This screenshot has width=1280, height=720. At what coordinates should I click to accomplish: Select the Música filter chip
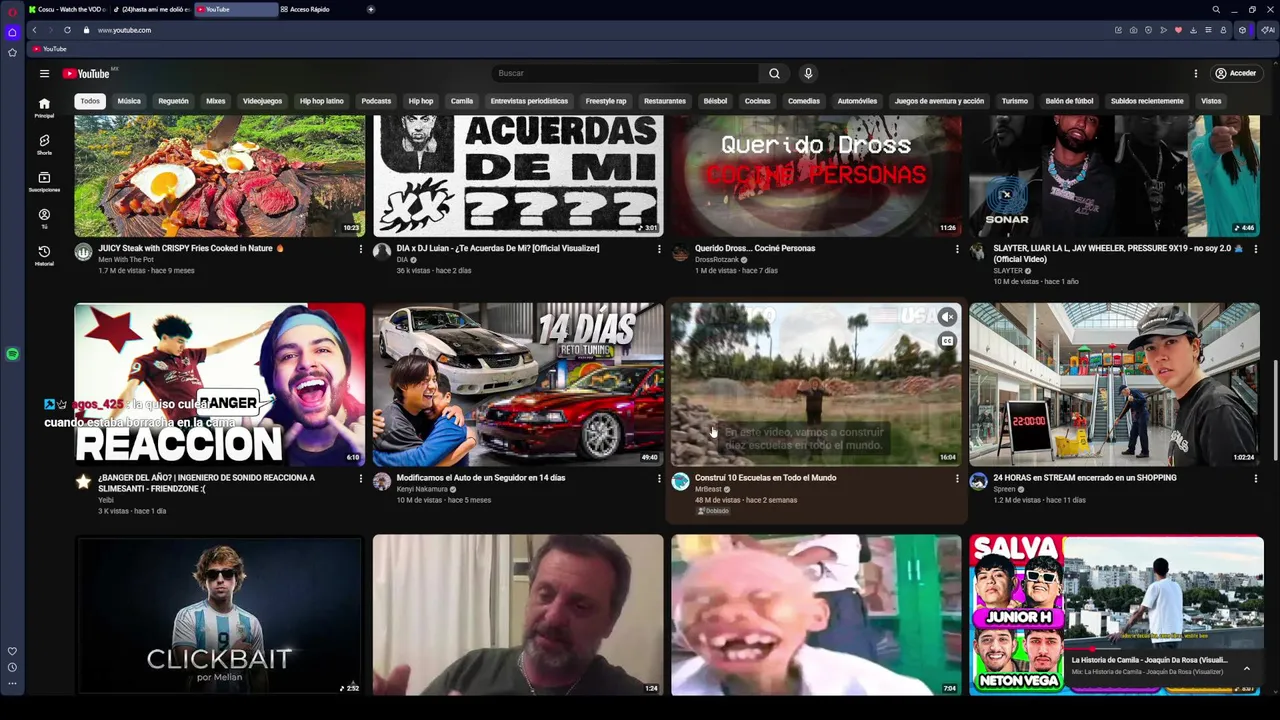coord(129,101)
